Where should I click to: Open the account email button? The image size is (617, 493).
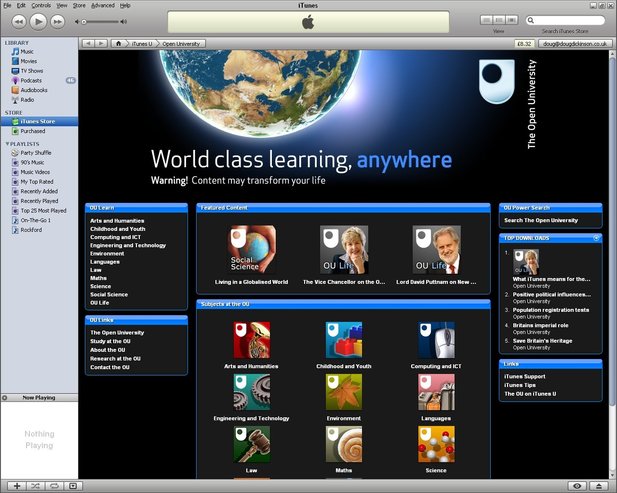pyautogui.click(x=575, y=44)
